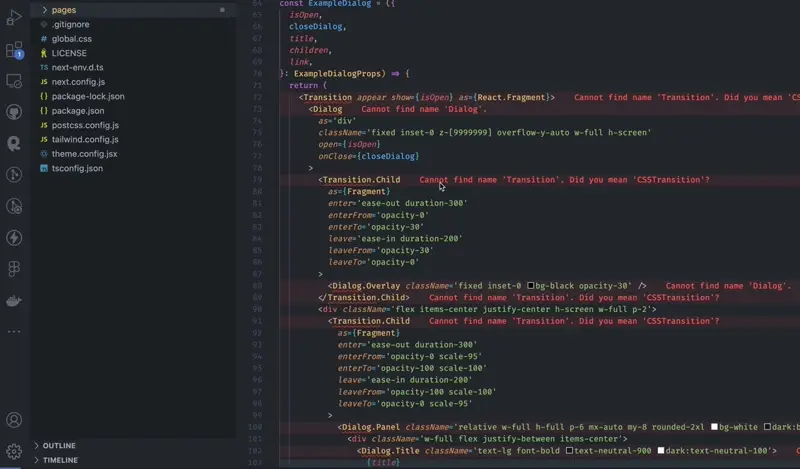Open the Remote Explorer view
This screenshot has height=469, width=800.
pos(14,81)
